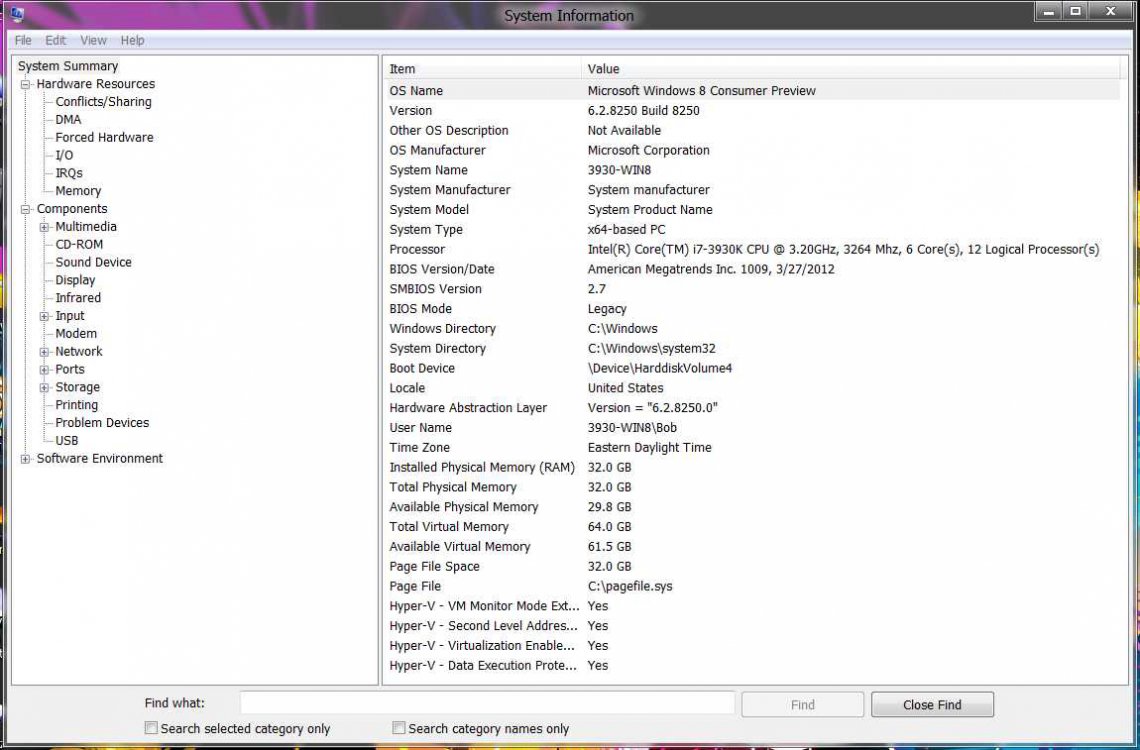Select the Processor row label
The image size is (1140, 750).
tap(417, 249)
